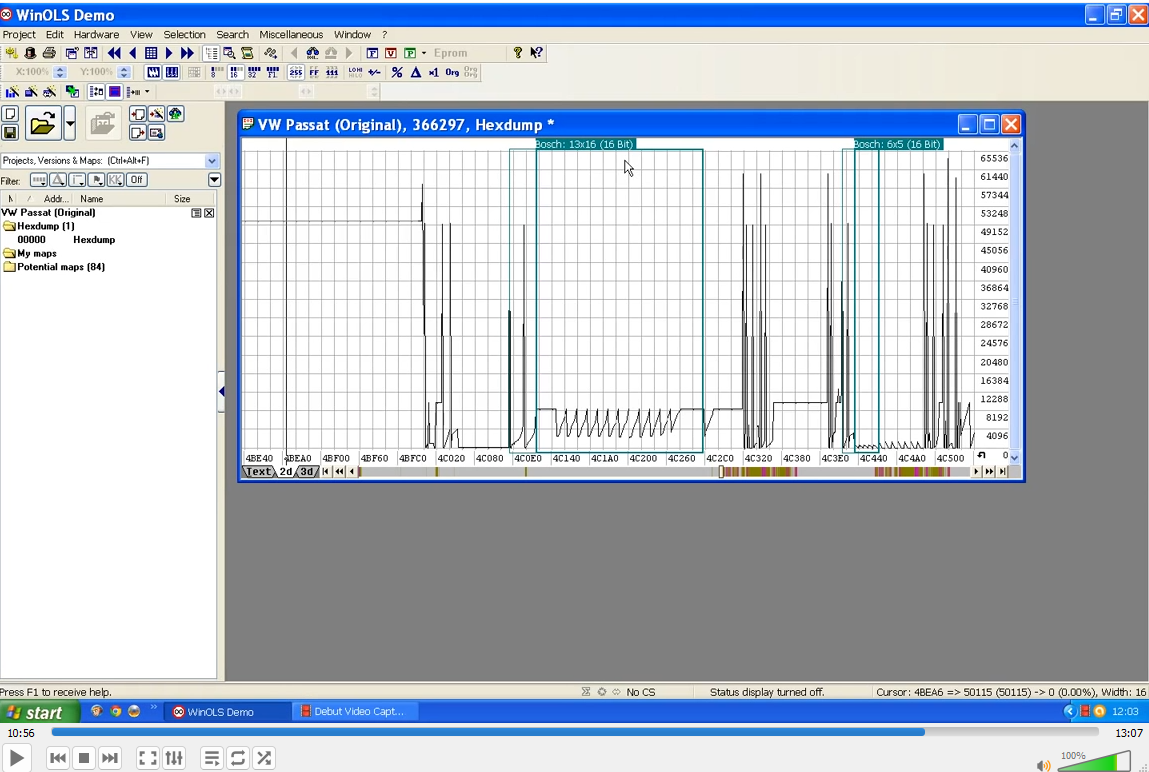Click the What's This pointer help icon

pos(536,53)
